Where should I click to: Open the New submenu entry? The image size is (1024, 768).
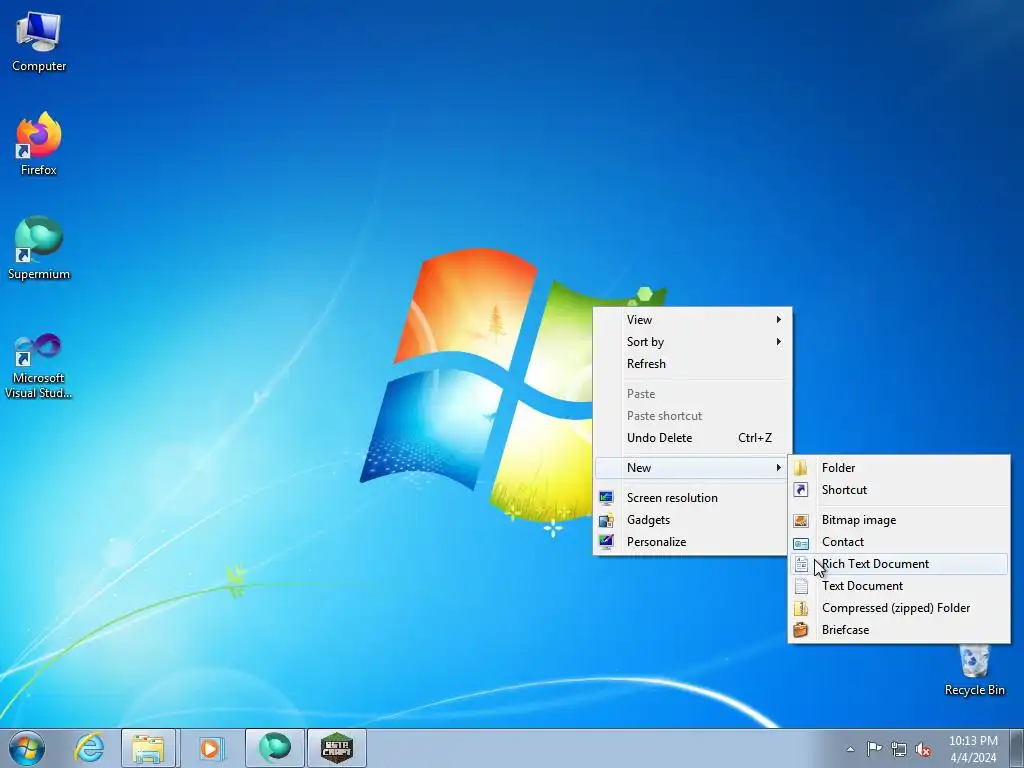pyautogui.click(x=692, y=468)
